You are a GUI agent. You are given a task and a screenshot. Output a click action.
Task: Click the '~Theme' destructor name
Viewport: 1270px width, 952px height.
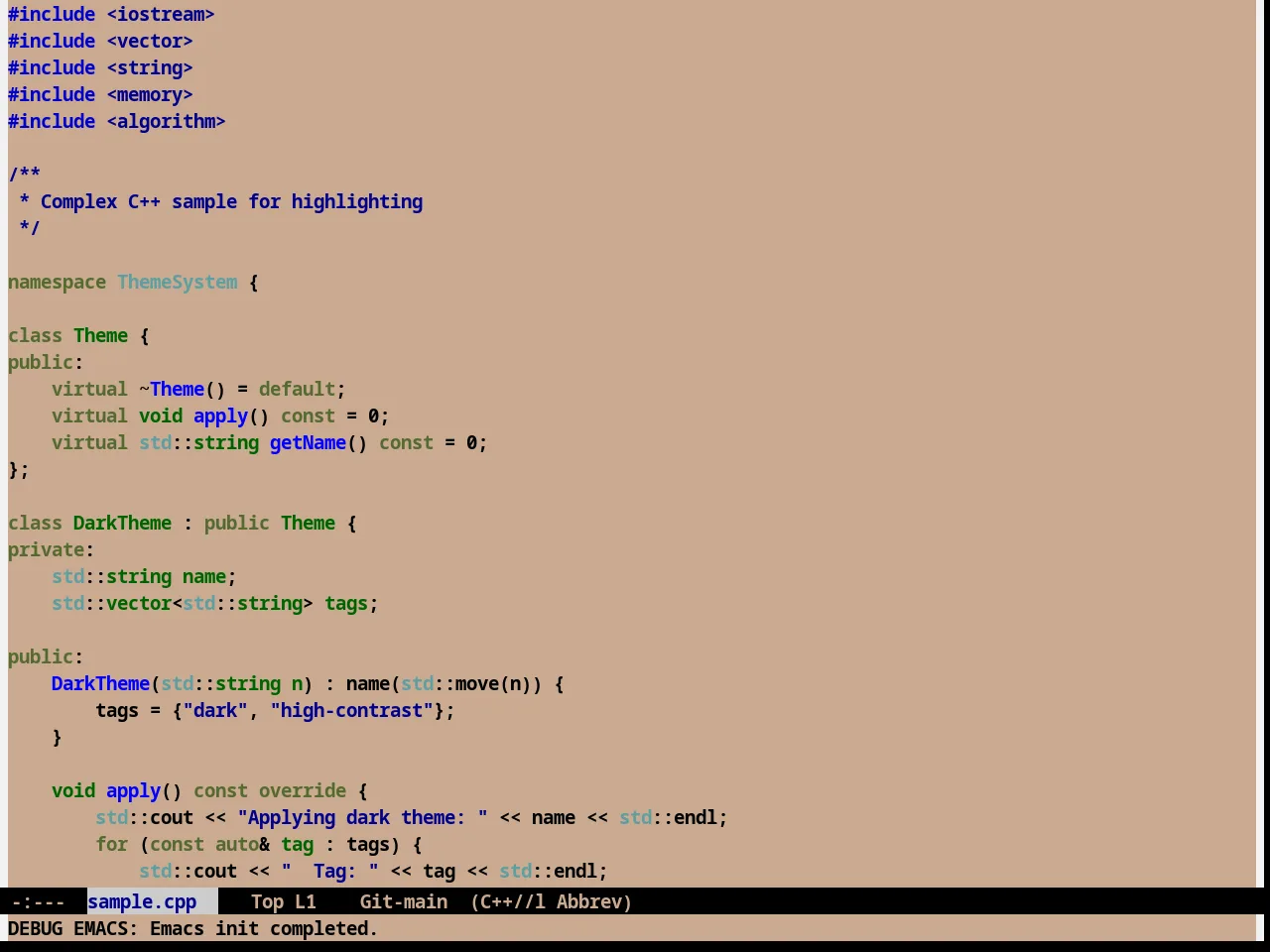coord(172,389)
